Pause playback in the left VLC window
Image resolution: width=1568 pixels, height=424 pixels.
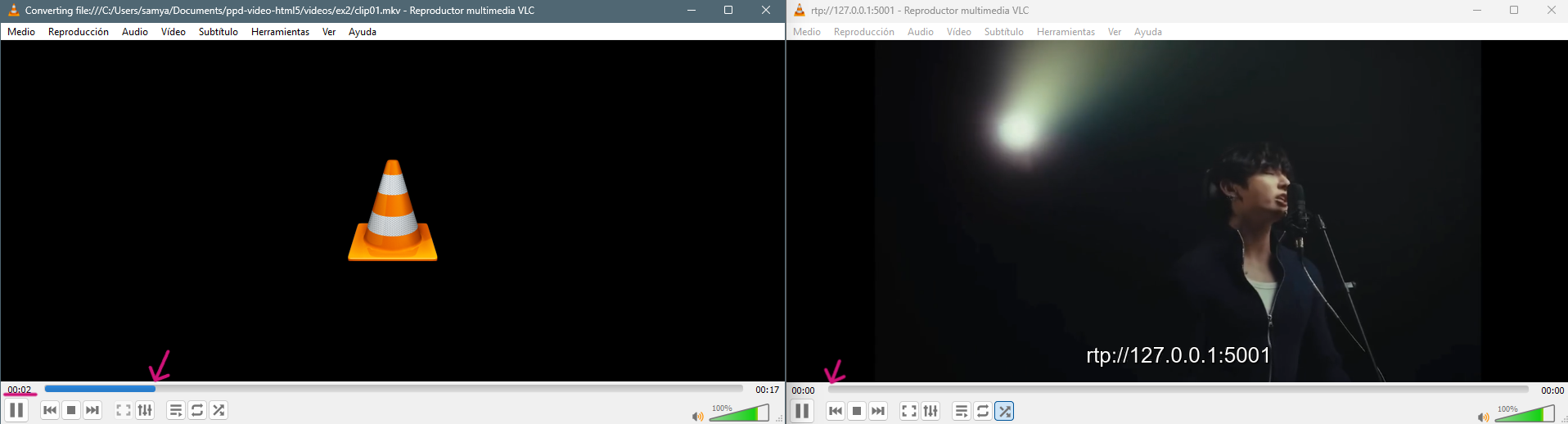16,410
